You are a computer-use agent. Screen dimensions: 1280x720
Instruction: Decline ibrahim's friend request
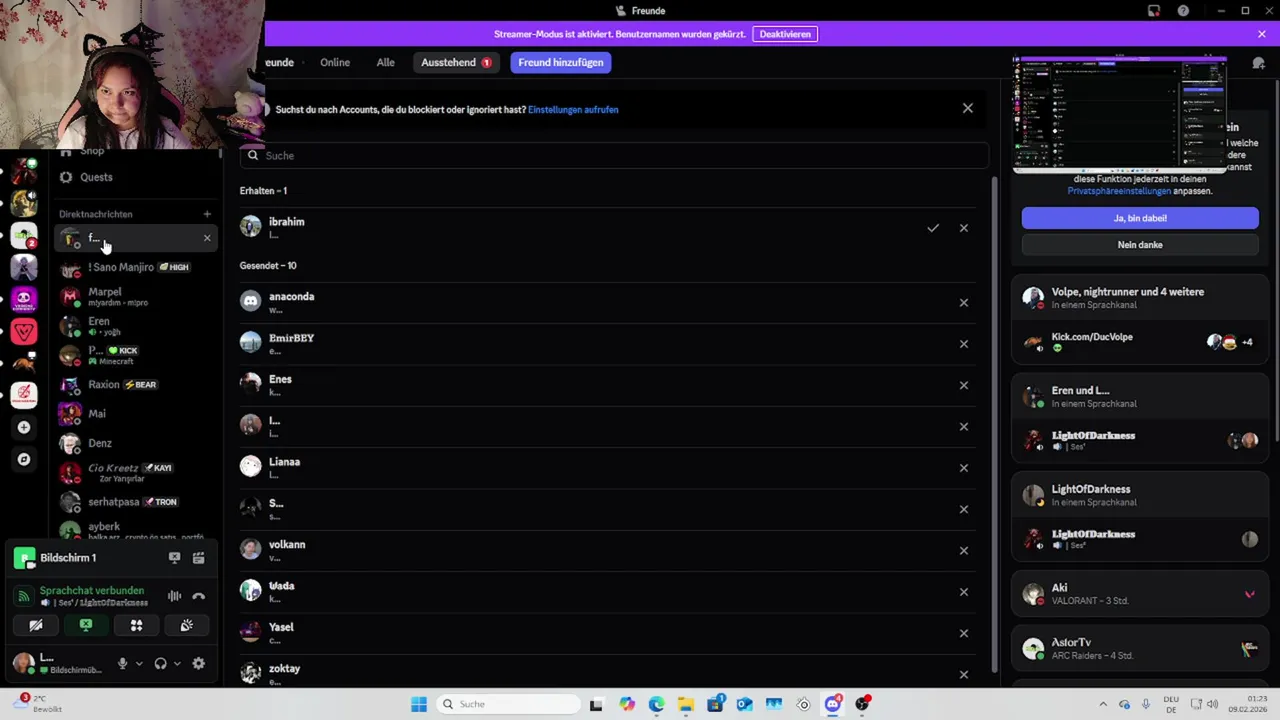coord(964,228)
